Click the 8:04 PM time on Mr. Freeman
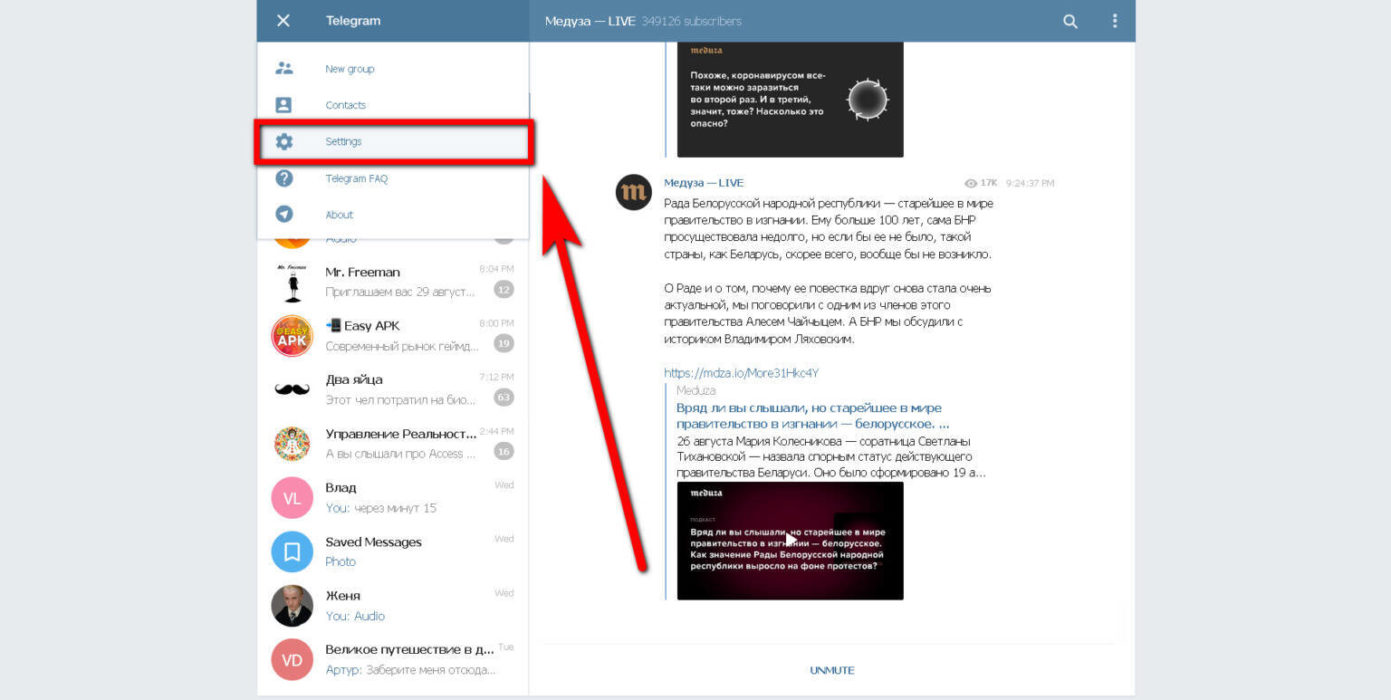Viewport: 1391px width, 700px height. point(497,269)
